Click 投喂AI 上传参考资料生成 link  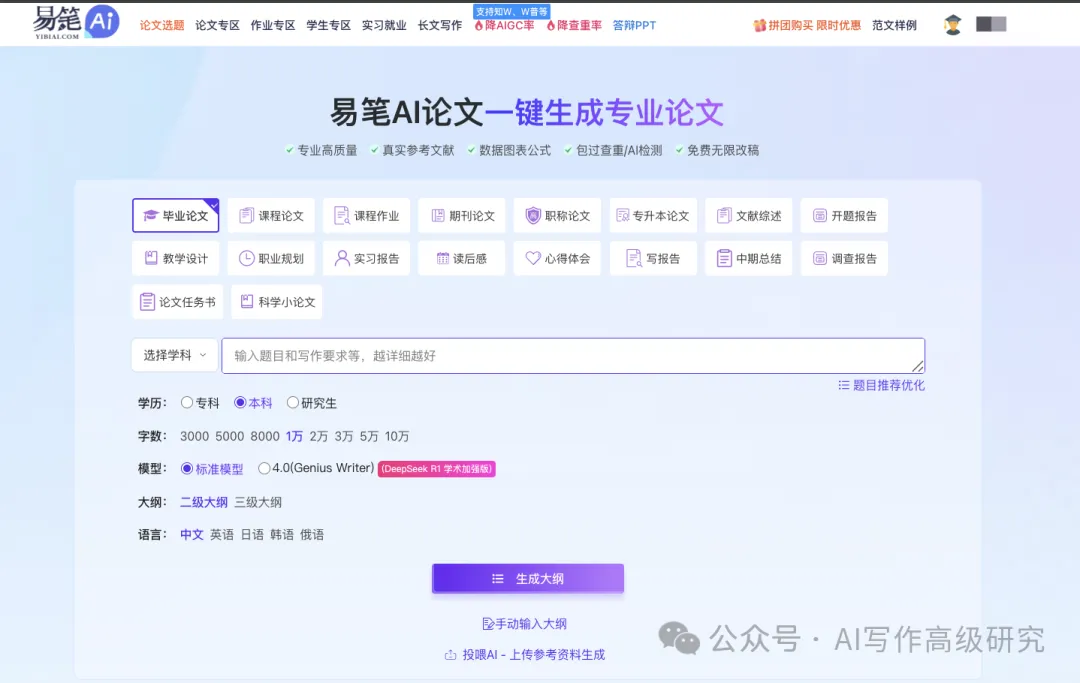coord(524,655)
